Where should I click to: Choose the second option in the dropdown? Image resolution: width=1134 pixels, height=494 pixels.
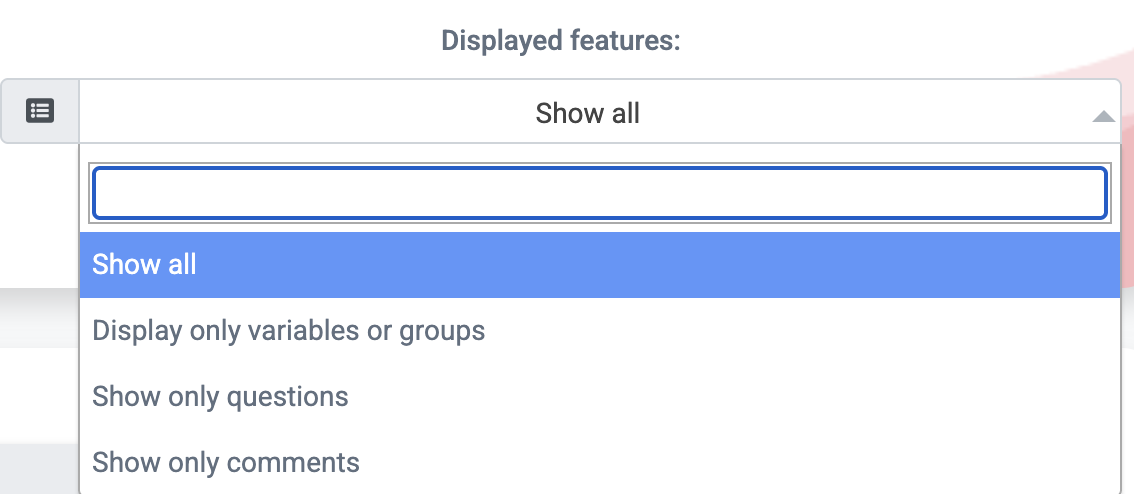point(600,331)
